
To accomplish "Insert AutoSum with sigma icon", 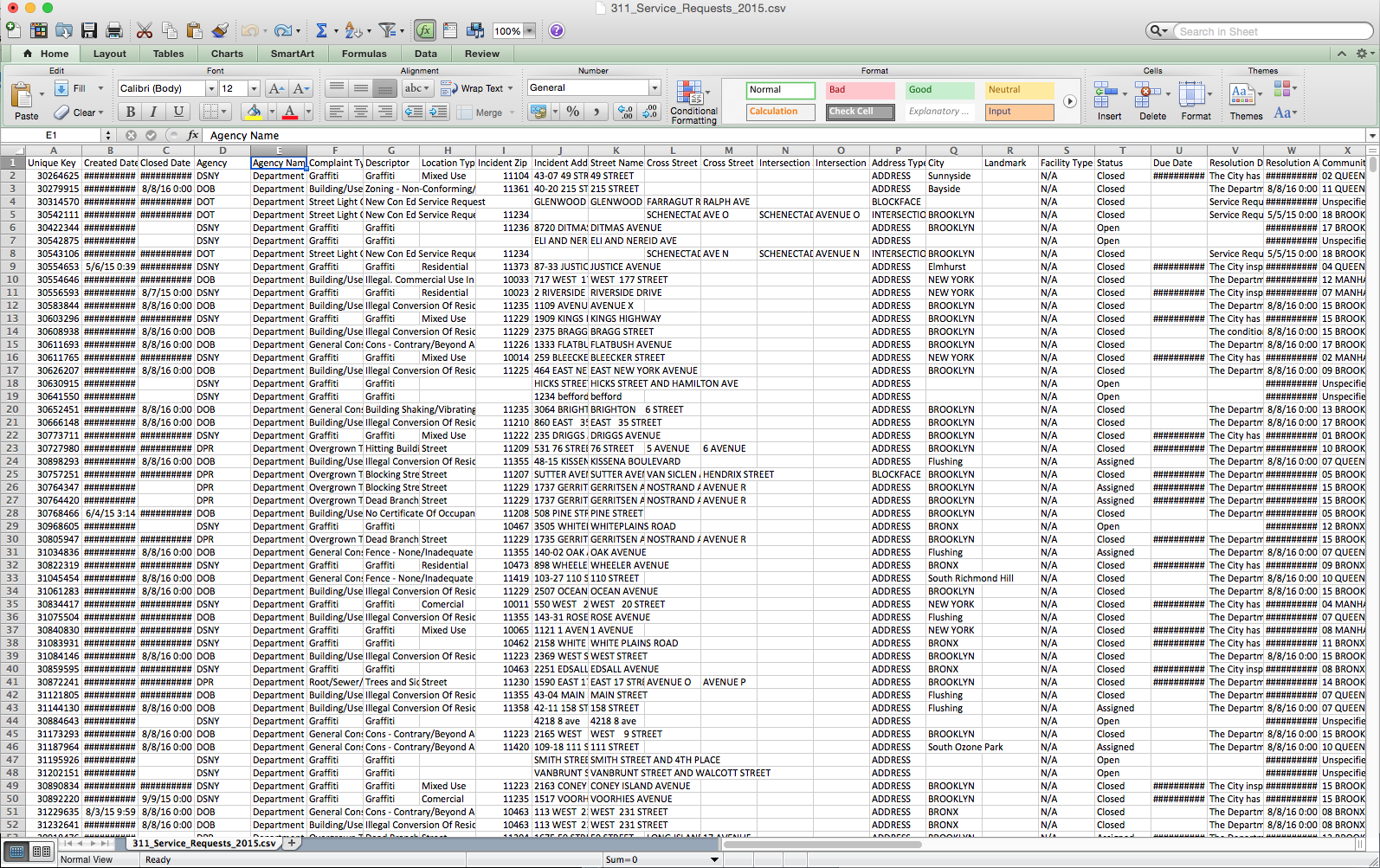I will [x=321, y=30].
